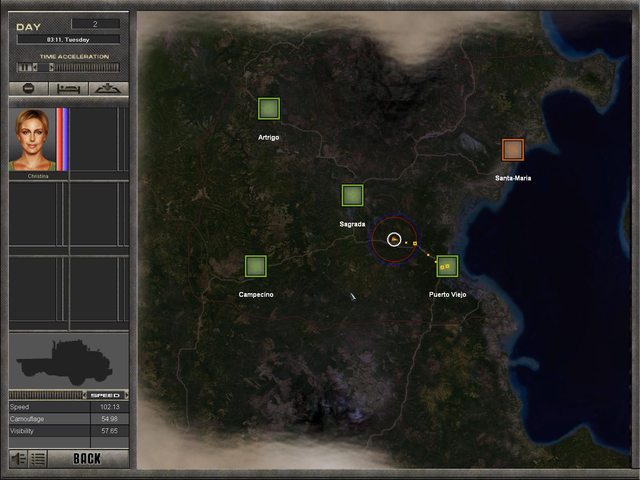
Task: Select the Puerto Viejo town square
Action: (x=447, y=266)
